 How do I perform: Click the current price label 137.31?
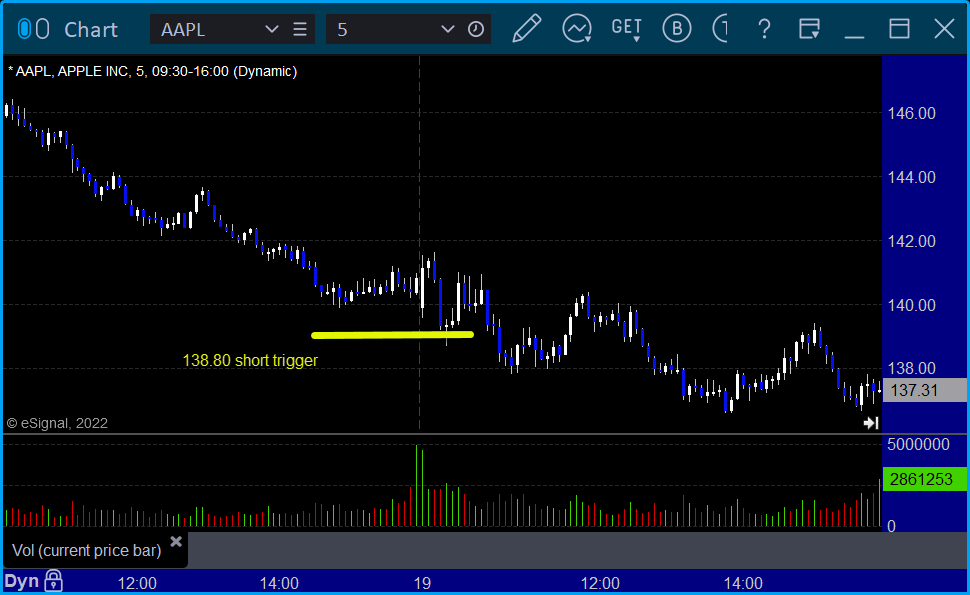pos(924,390)
